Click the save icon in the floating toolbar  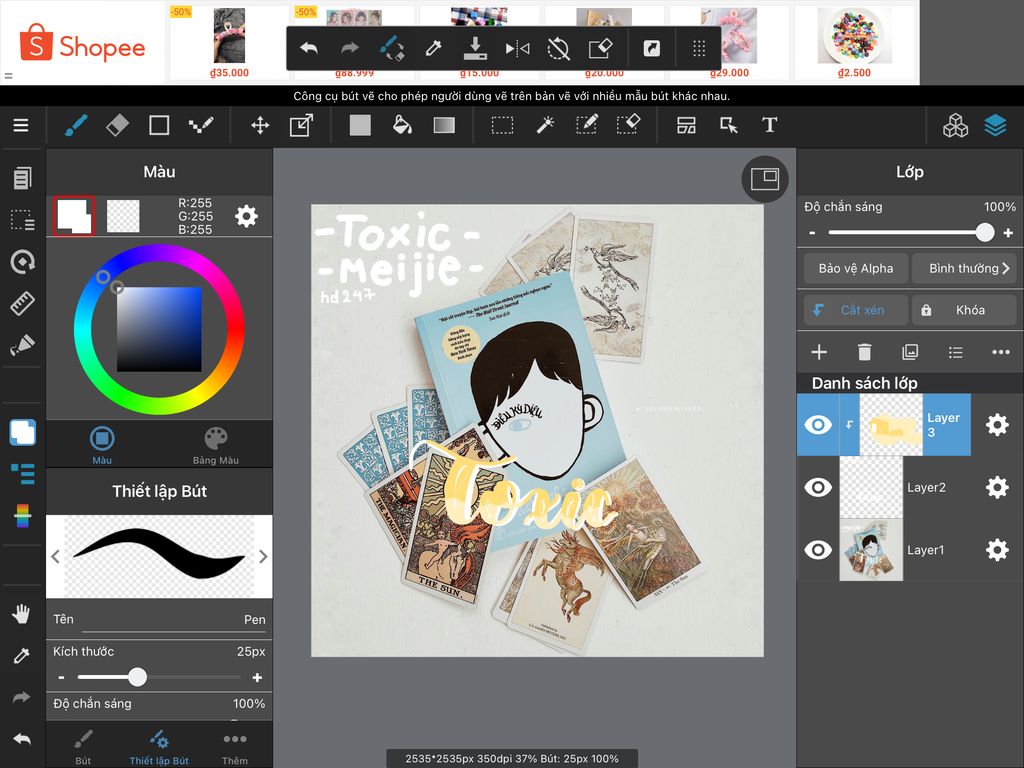[x=475, y=48]
